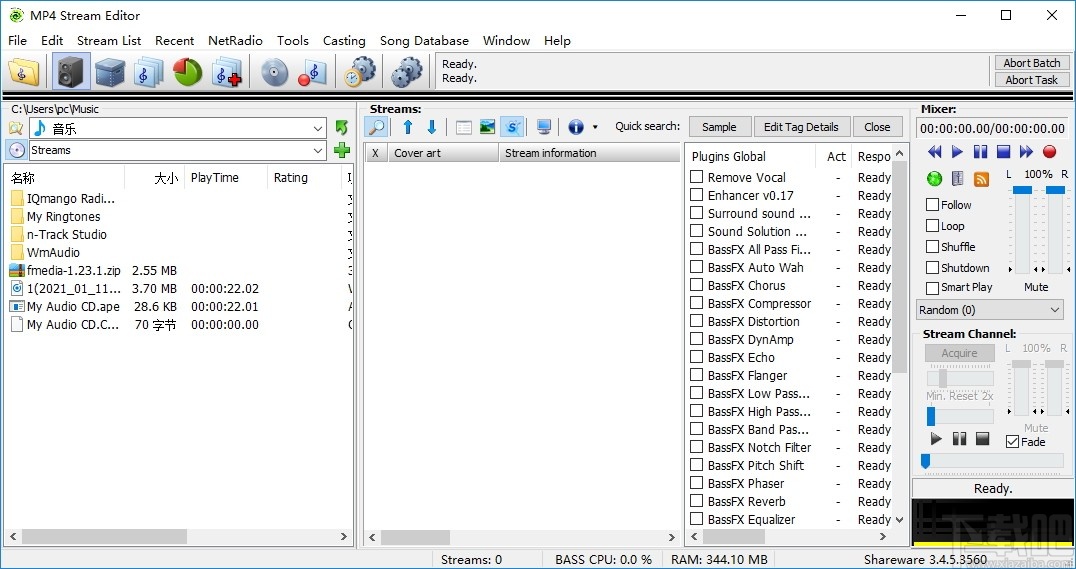The width and height of the screenshot is (1076, 569).
Task: Click the cover art picture icon in Streams
Action: [487, 127]
